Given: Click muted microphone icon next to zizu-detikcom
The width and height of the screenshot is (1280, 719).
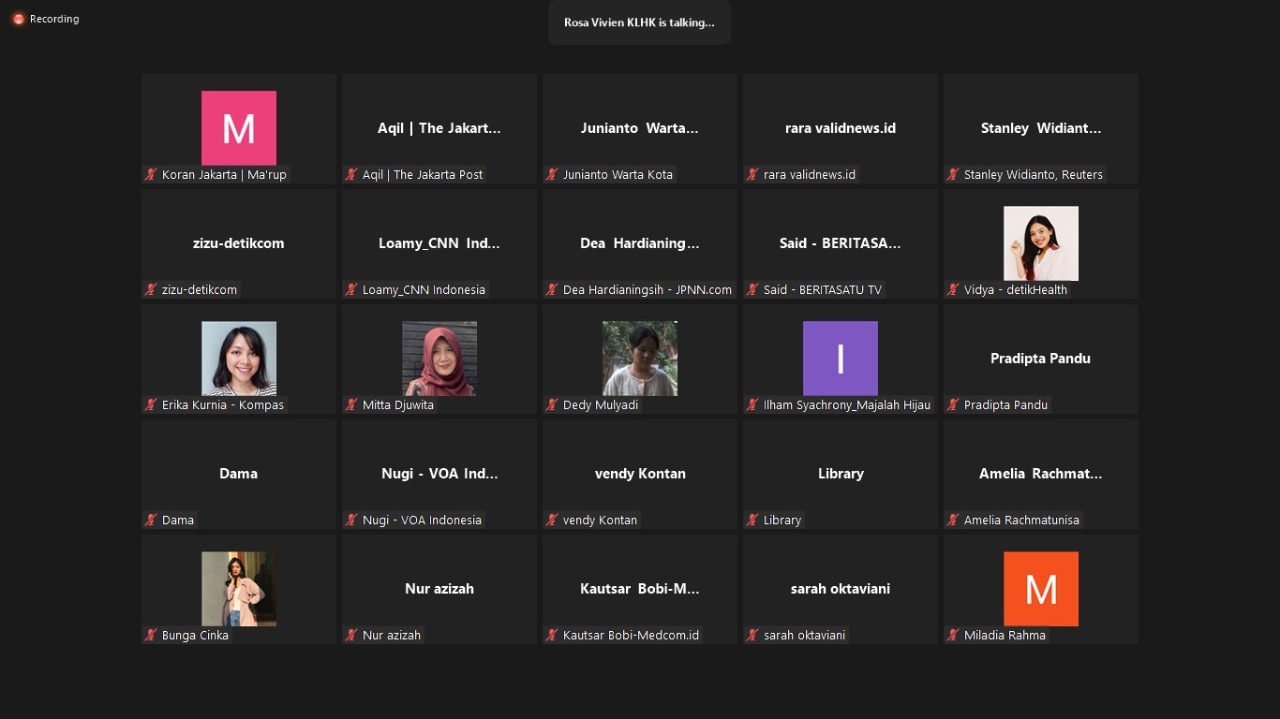Looking at the screenshot, I should point(152,290).
